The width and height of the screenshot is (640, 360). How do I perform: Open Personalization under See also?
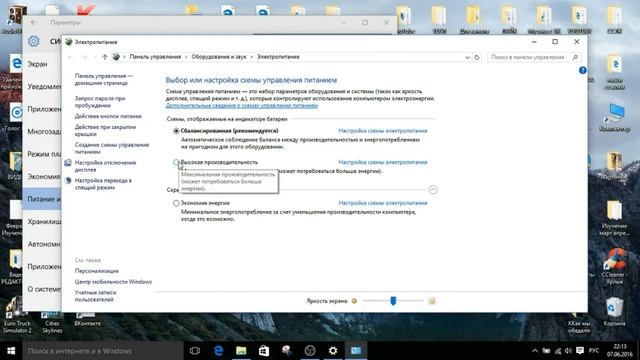(x=97, y=271)
